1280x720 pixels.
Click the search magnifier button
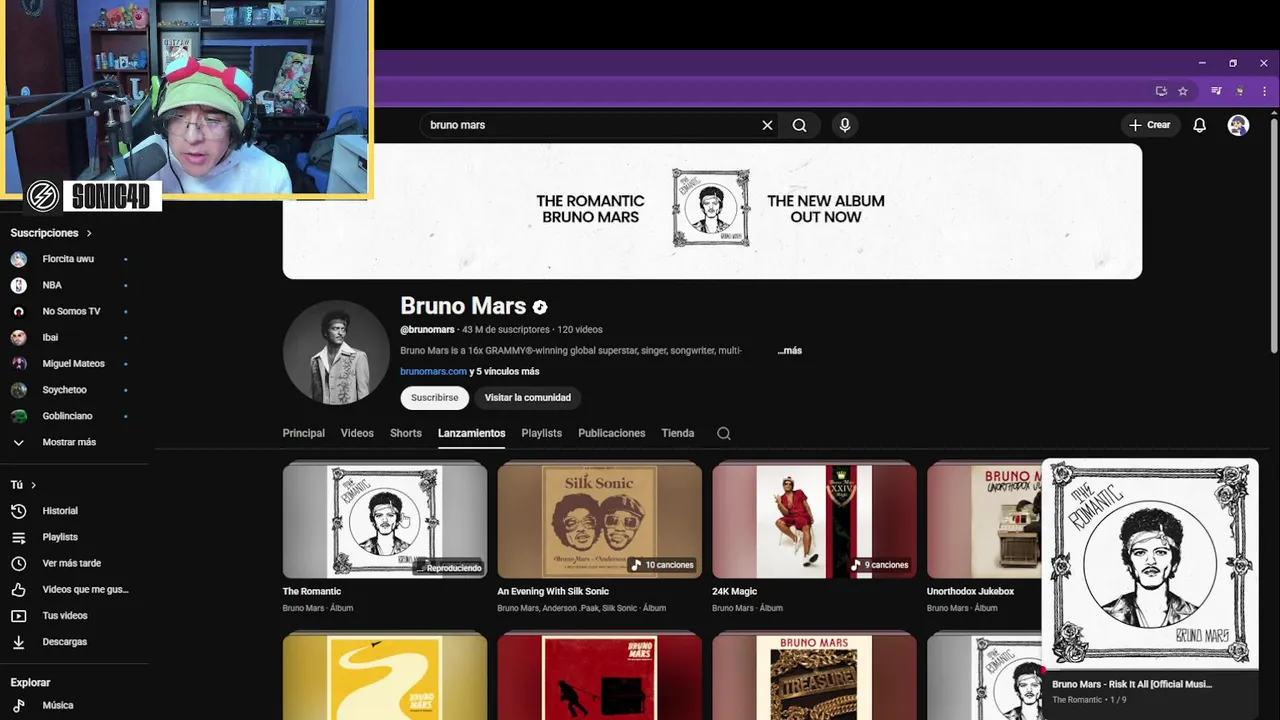800,125
